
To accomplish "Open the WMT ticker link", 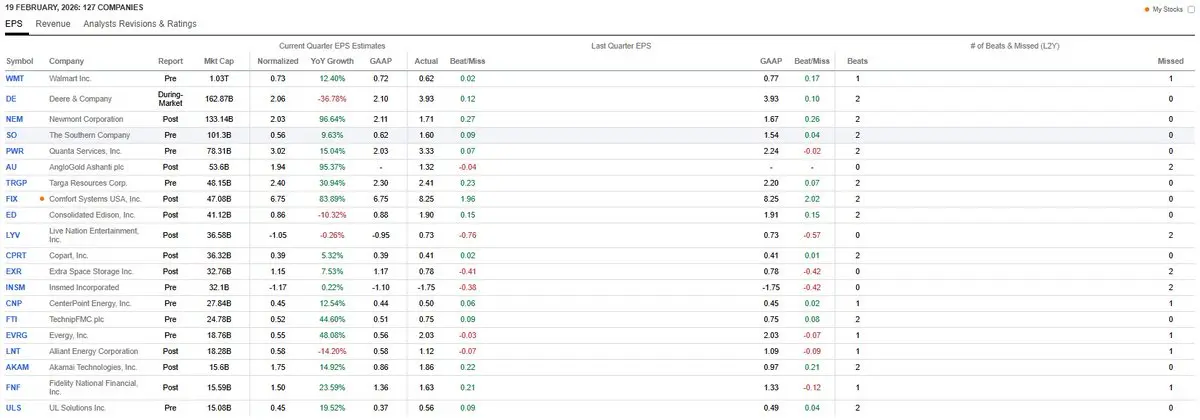I will (x=15, y=78).
